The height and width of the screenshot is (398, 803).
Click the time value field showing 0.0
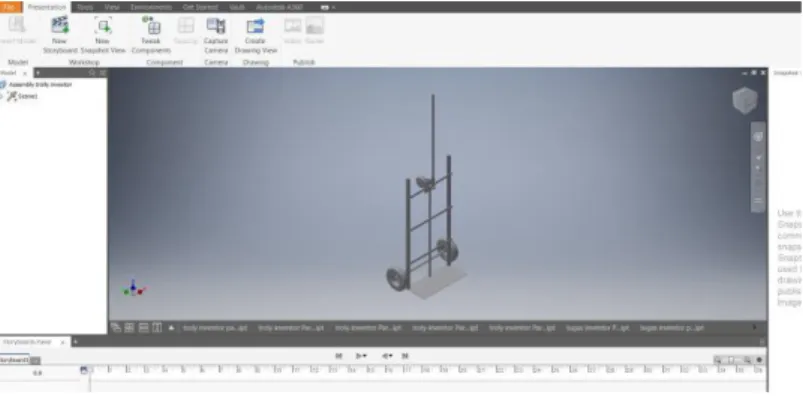[x=37, y=373]
